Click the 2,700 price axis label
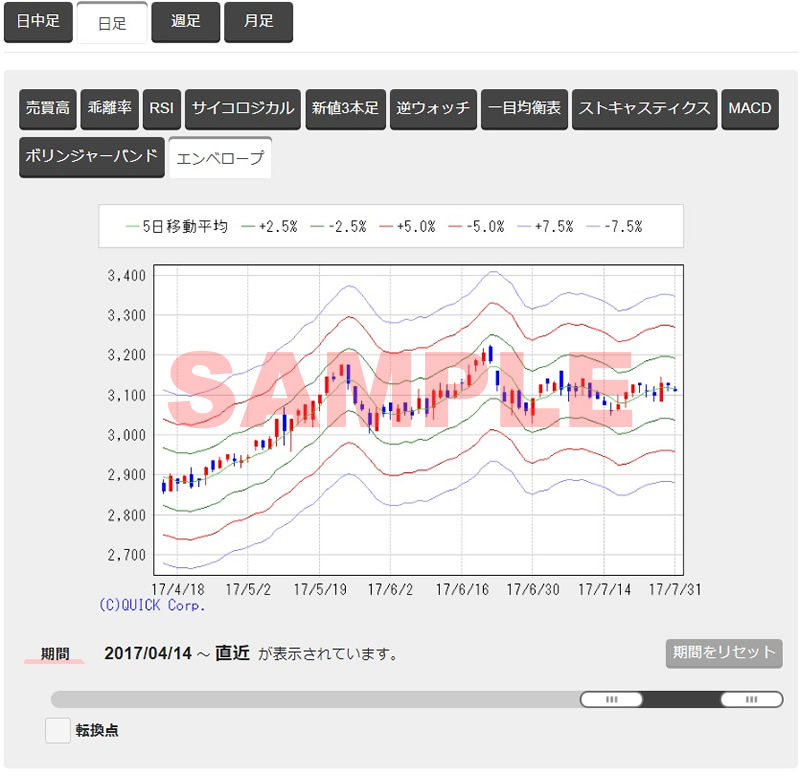Image resolution: width=800 pixels, height=778 pixels. click(127, 555)
